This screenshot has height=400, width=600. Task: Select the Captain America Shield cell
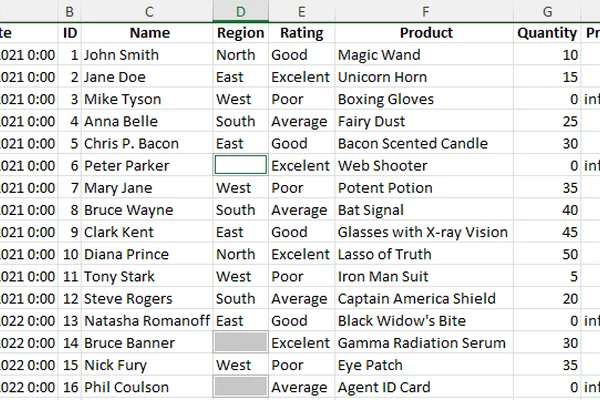(424, 299)
